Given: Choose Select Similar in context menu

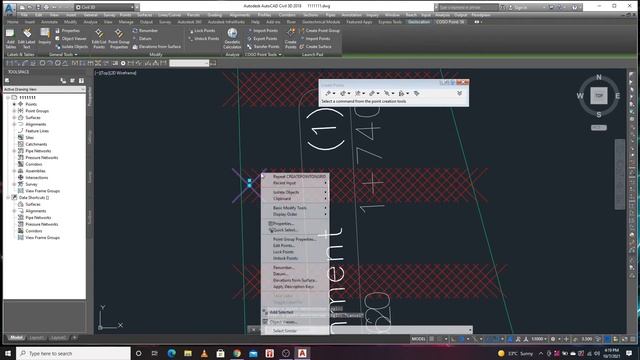Looking at the screenshot, I should pyautogui.click(x=295, y=331).
